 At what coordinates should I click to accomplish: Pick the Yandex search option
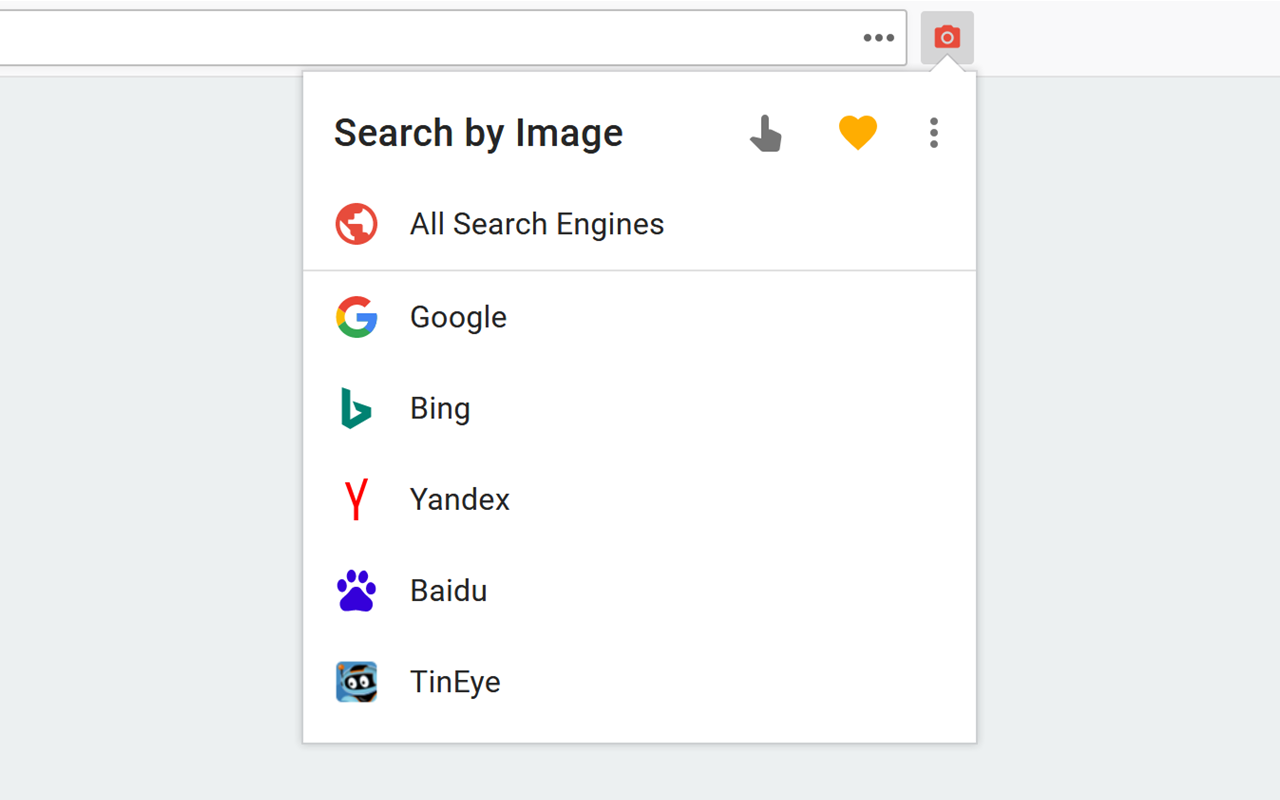460,499
